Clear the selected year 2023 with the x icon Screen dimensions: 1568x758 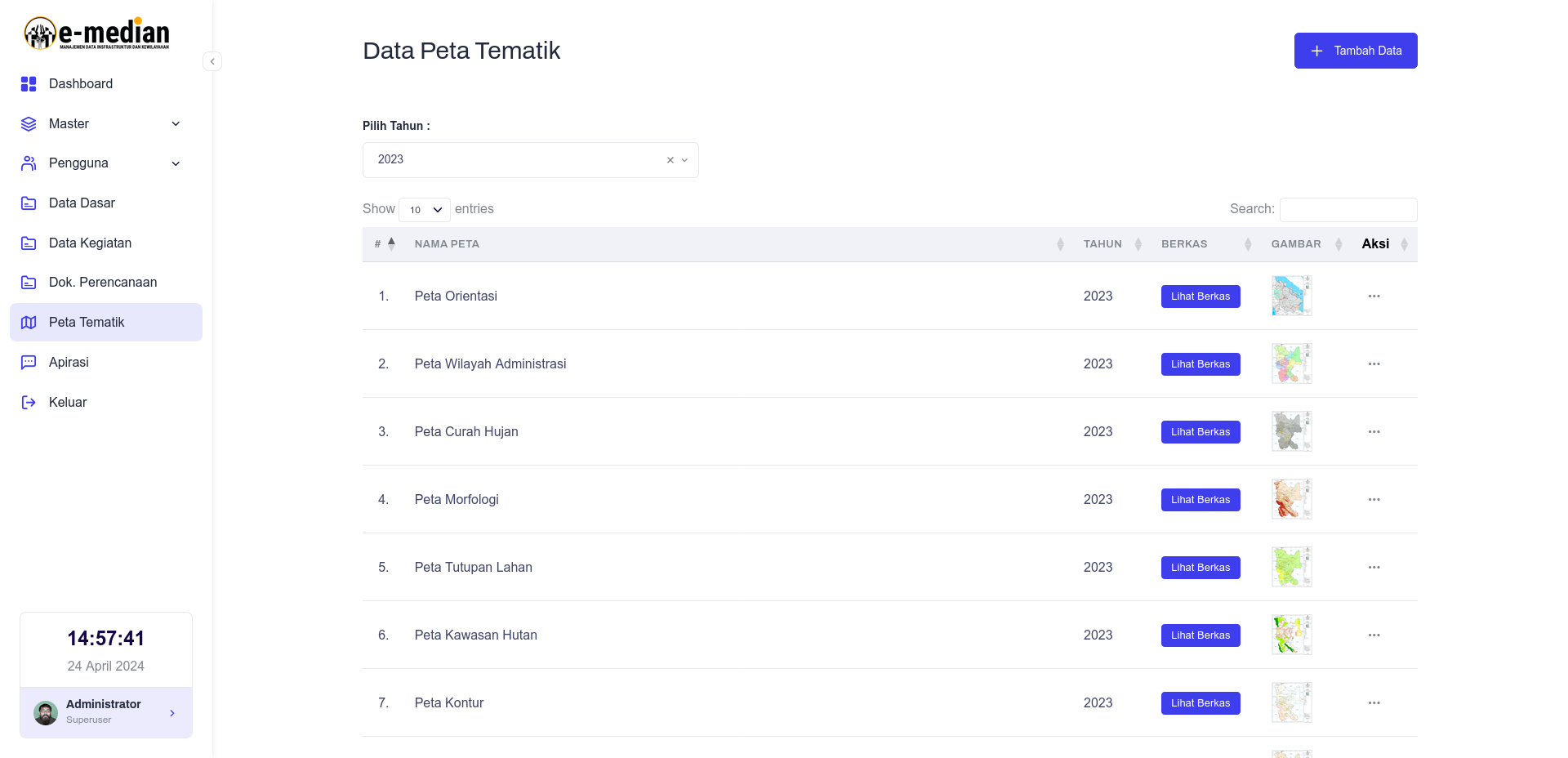click(670, 160)
